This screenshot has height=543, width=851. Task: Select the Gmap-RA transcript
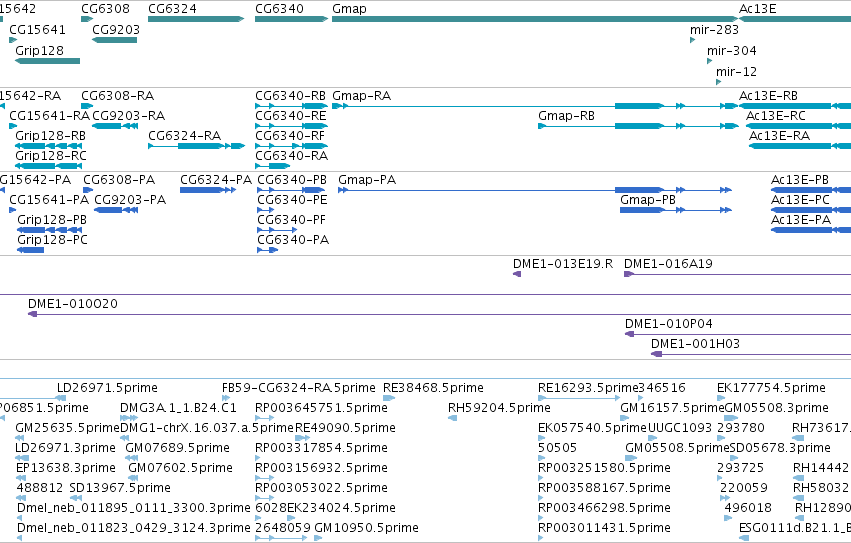pyautogui.click(x=535, y=106)
